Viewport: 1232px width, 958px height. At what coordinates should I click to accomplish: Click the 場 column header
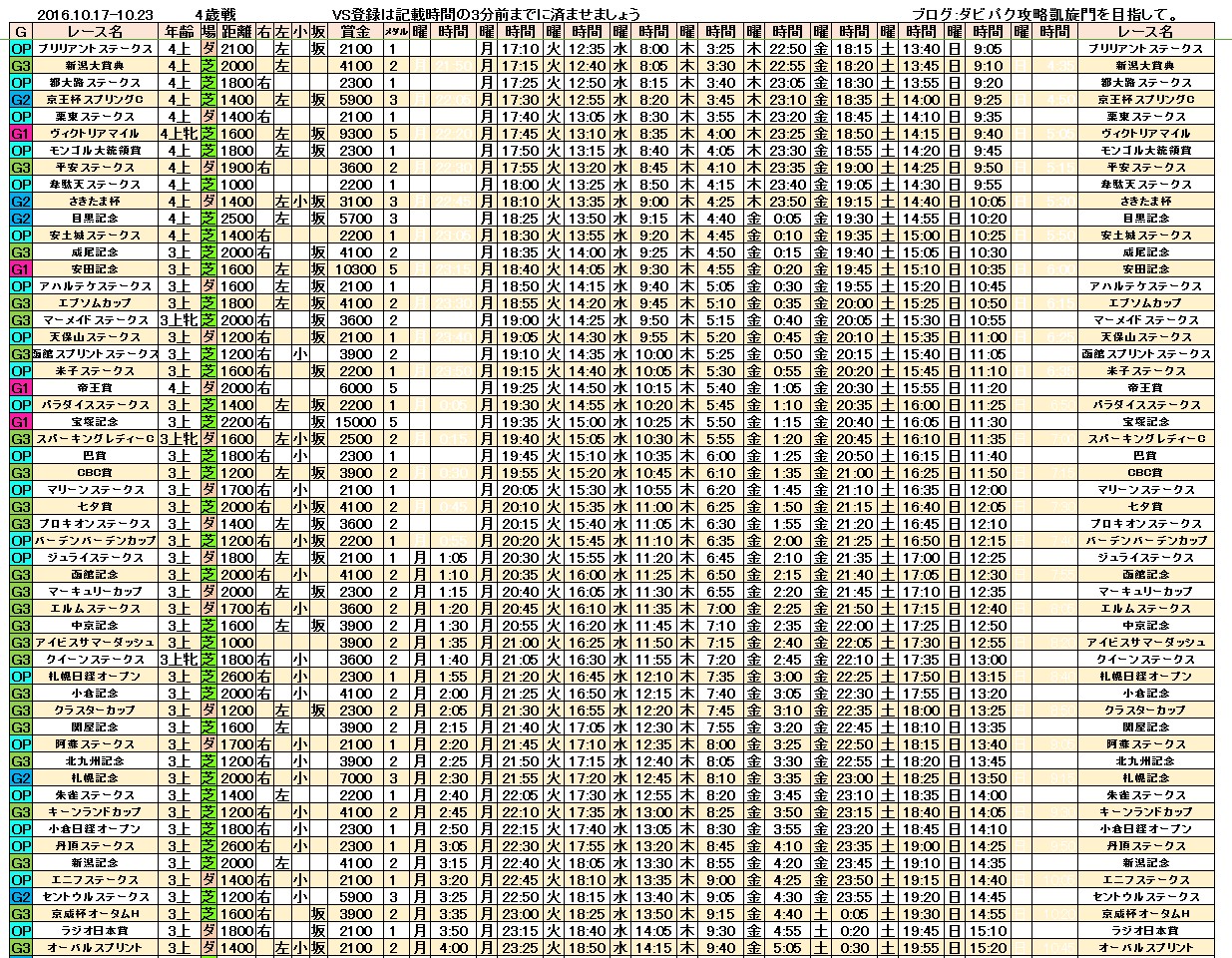click(208, 31)
